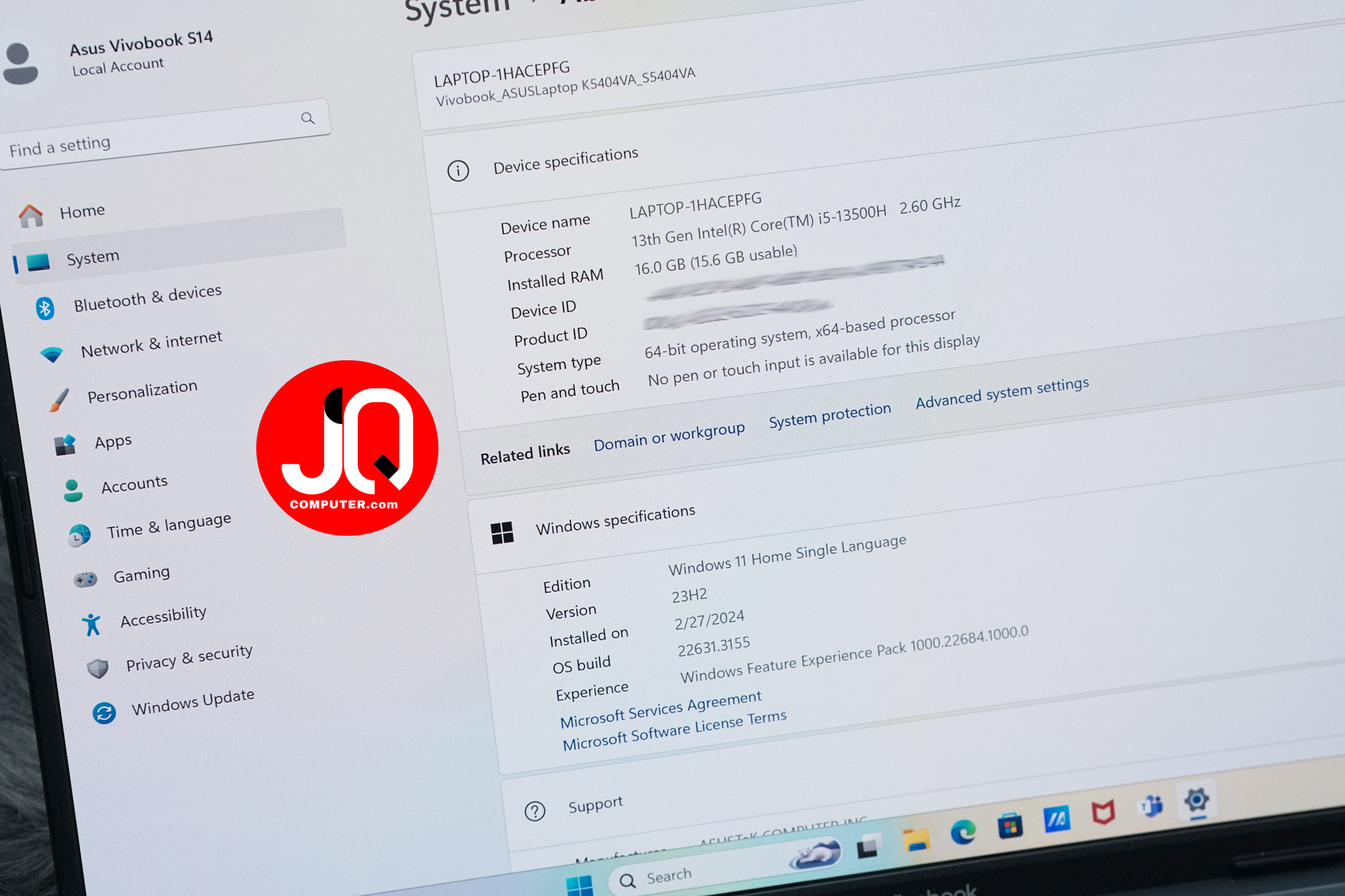
Task: Open Gaming settings page
Action: 141,574
